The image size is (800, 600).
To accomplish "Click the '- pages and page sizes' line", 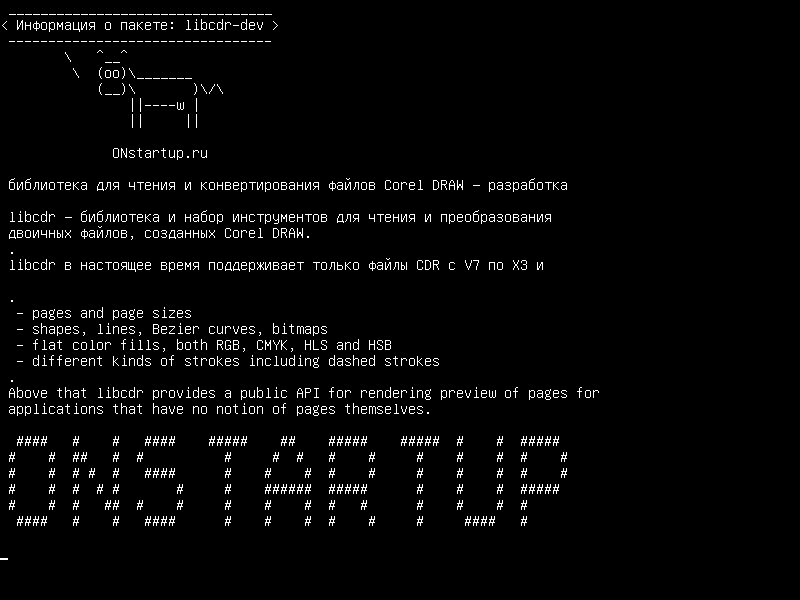I will pos(104,313).
